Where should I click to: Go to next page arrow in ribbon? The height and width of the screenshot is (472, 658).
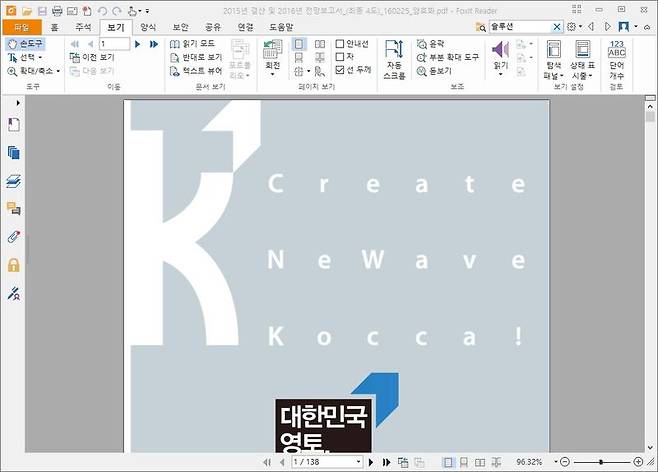[137, 44]
